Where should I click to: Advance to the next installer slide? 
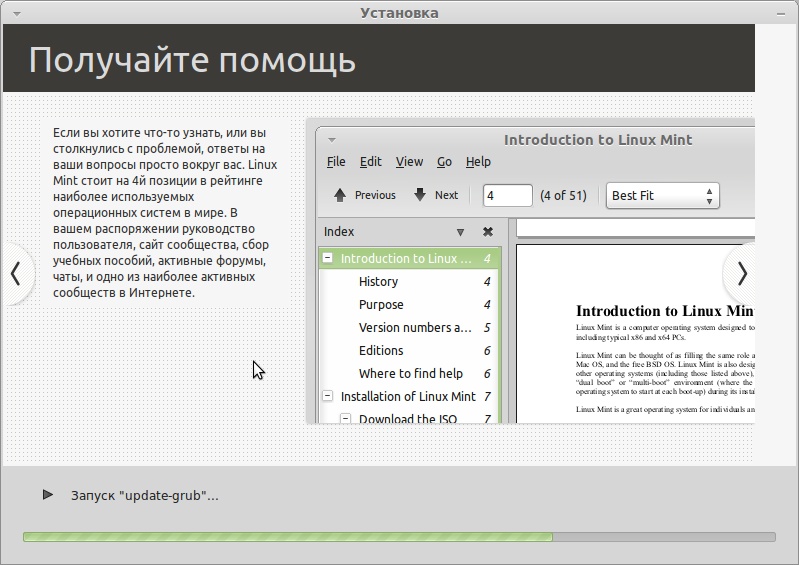pos(741,274)
